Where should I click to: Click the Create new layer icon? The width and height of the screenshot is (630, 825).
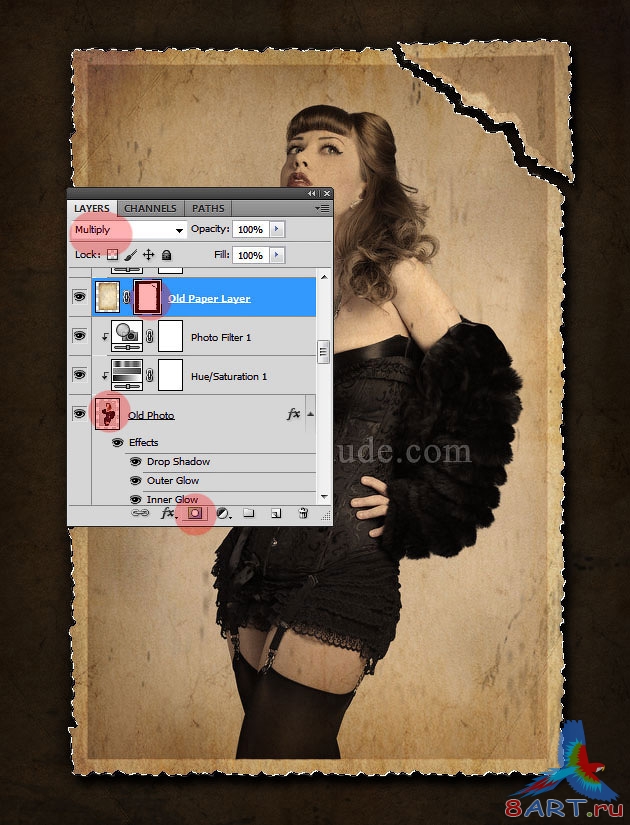point(276,513)
